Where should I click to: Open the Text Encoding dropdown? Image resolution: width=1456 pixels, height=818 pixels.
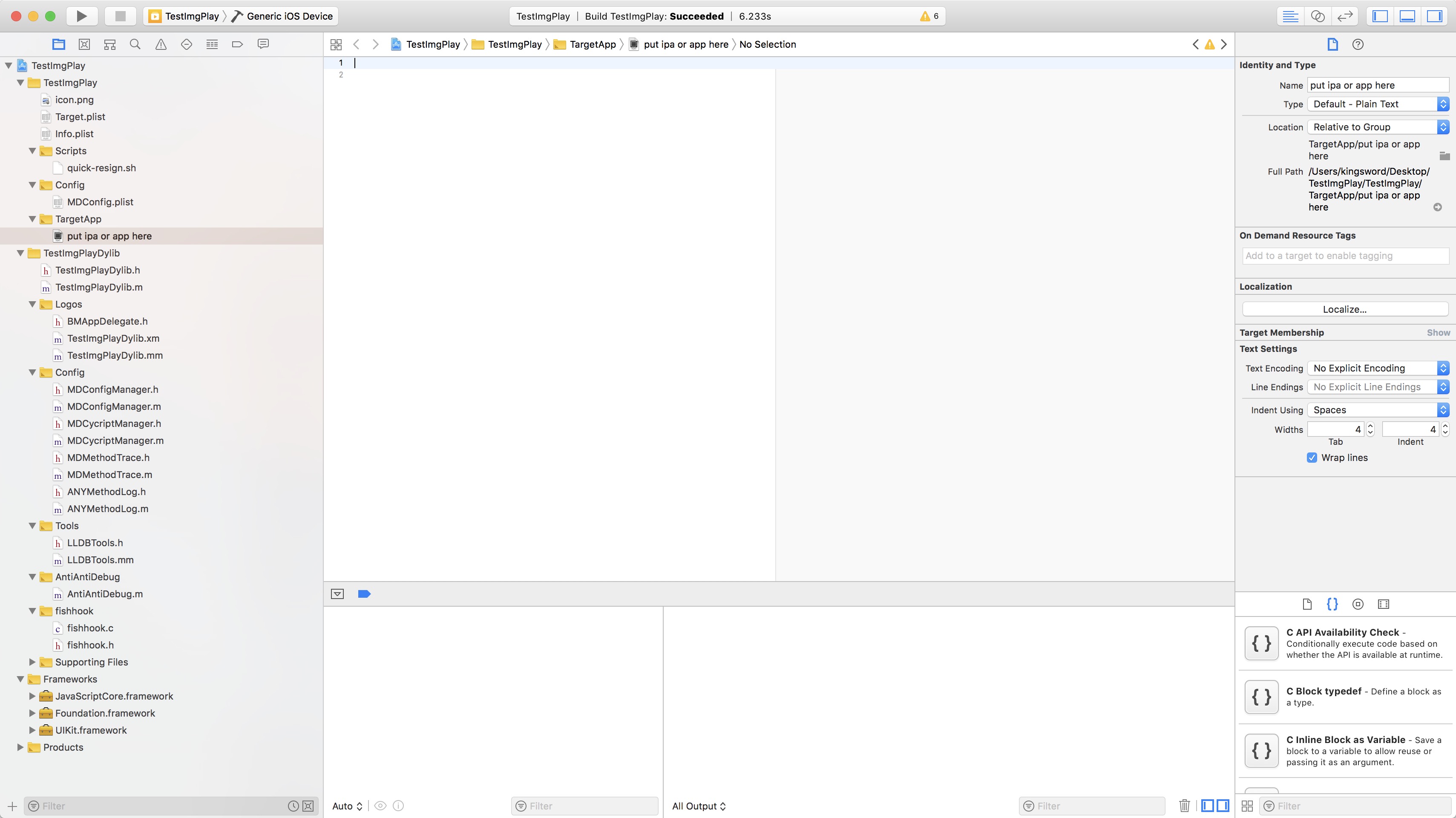tap(1378, 368)
